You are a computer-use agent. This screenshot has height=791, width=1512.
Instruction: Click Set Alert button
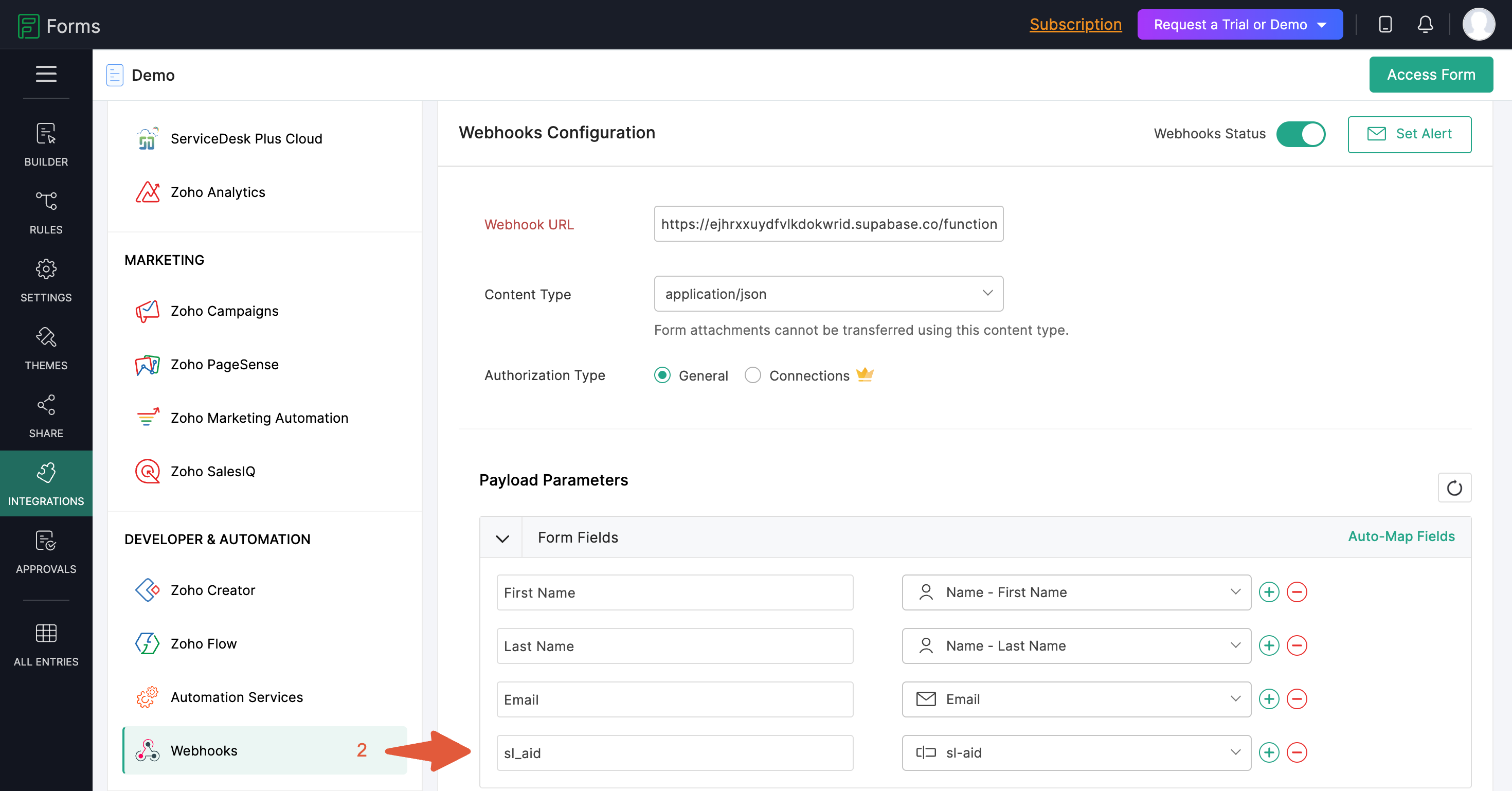1409,134
